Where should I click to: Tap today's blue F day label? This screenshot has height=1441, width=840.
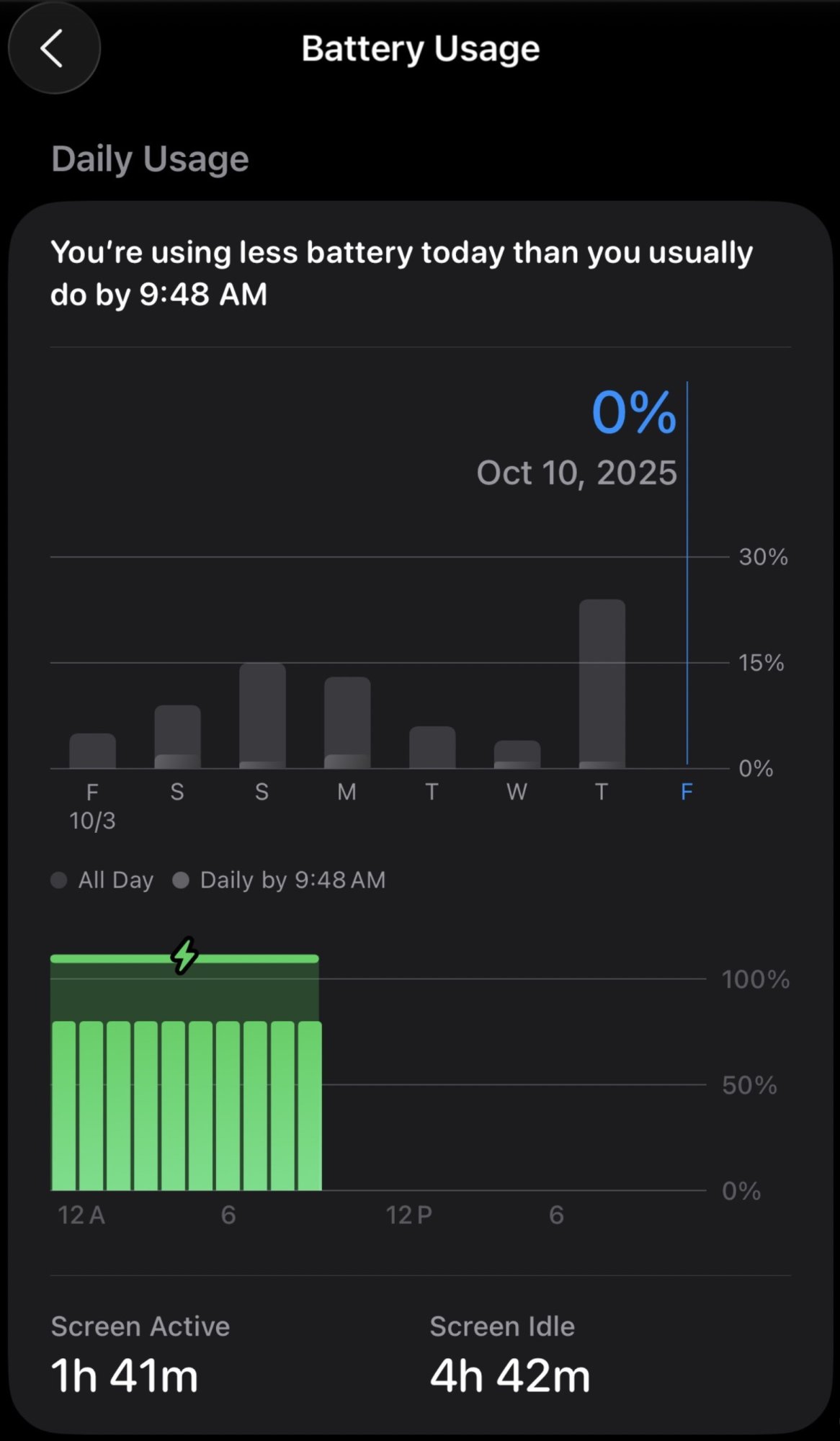687,792
